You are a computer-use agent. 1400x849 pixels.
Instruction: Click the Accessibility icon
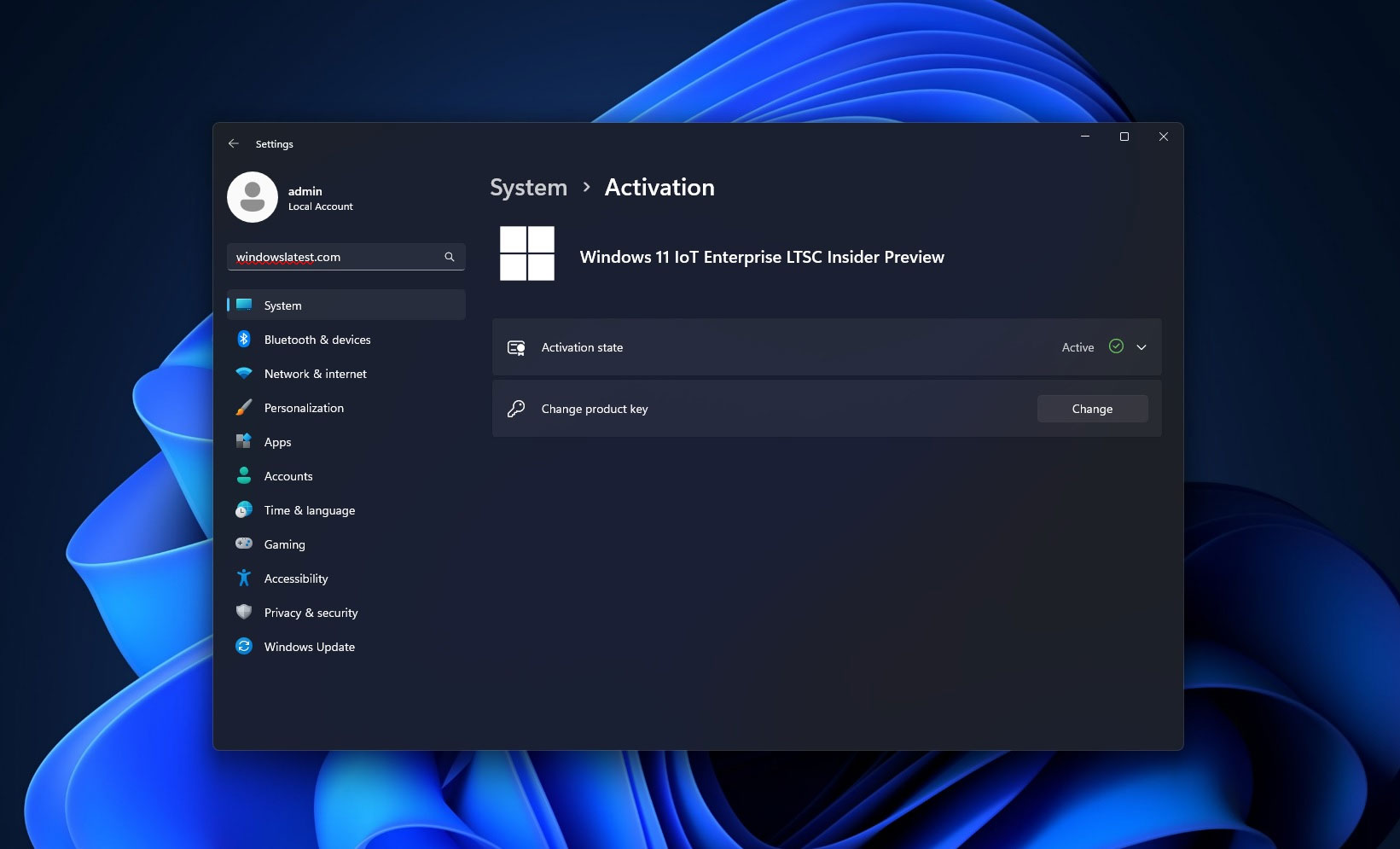(244, 578)
